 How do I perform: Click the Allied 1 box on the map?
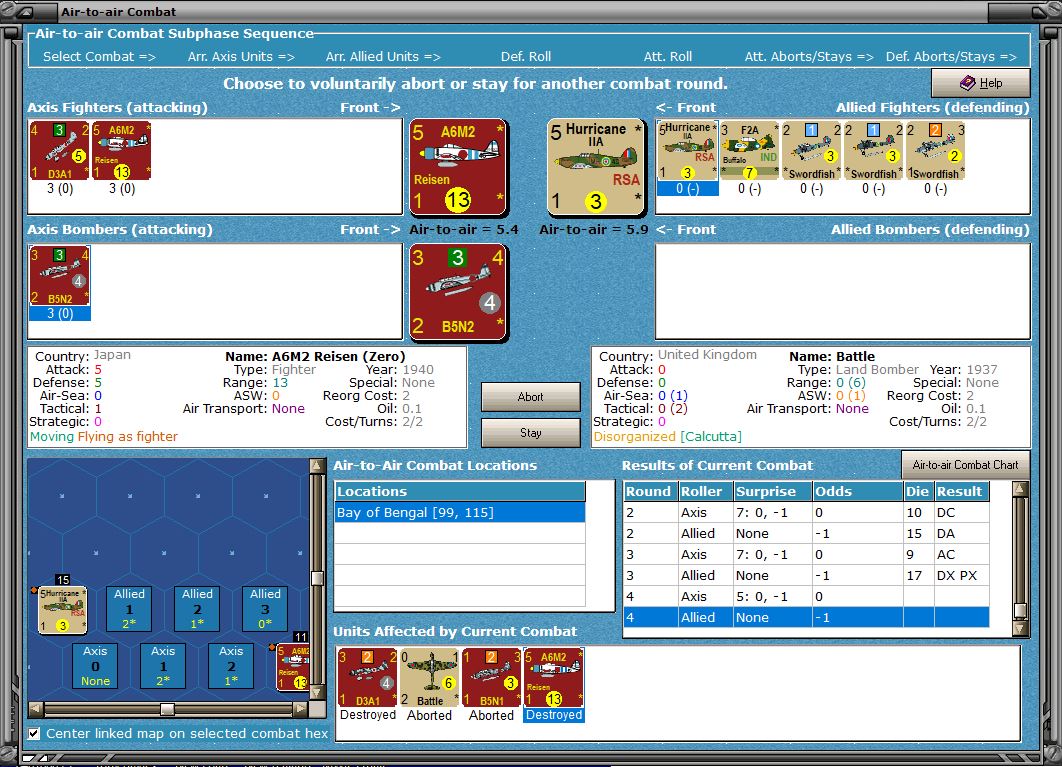[x=129, y=608]
